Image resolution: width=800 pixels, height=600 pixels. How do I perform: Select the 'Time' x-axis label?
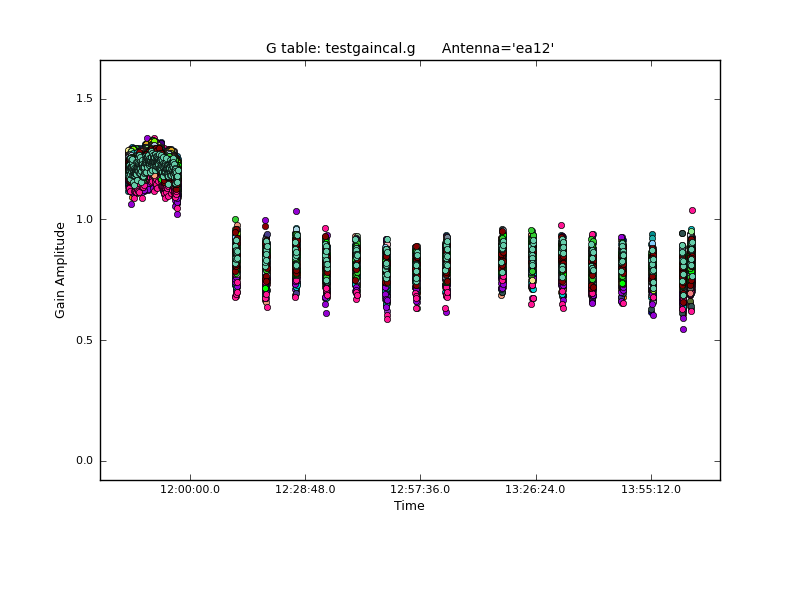(x=409, y=506)
